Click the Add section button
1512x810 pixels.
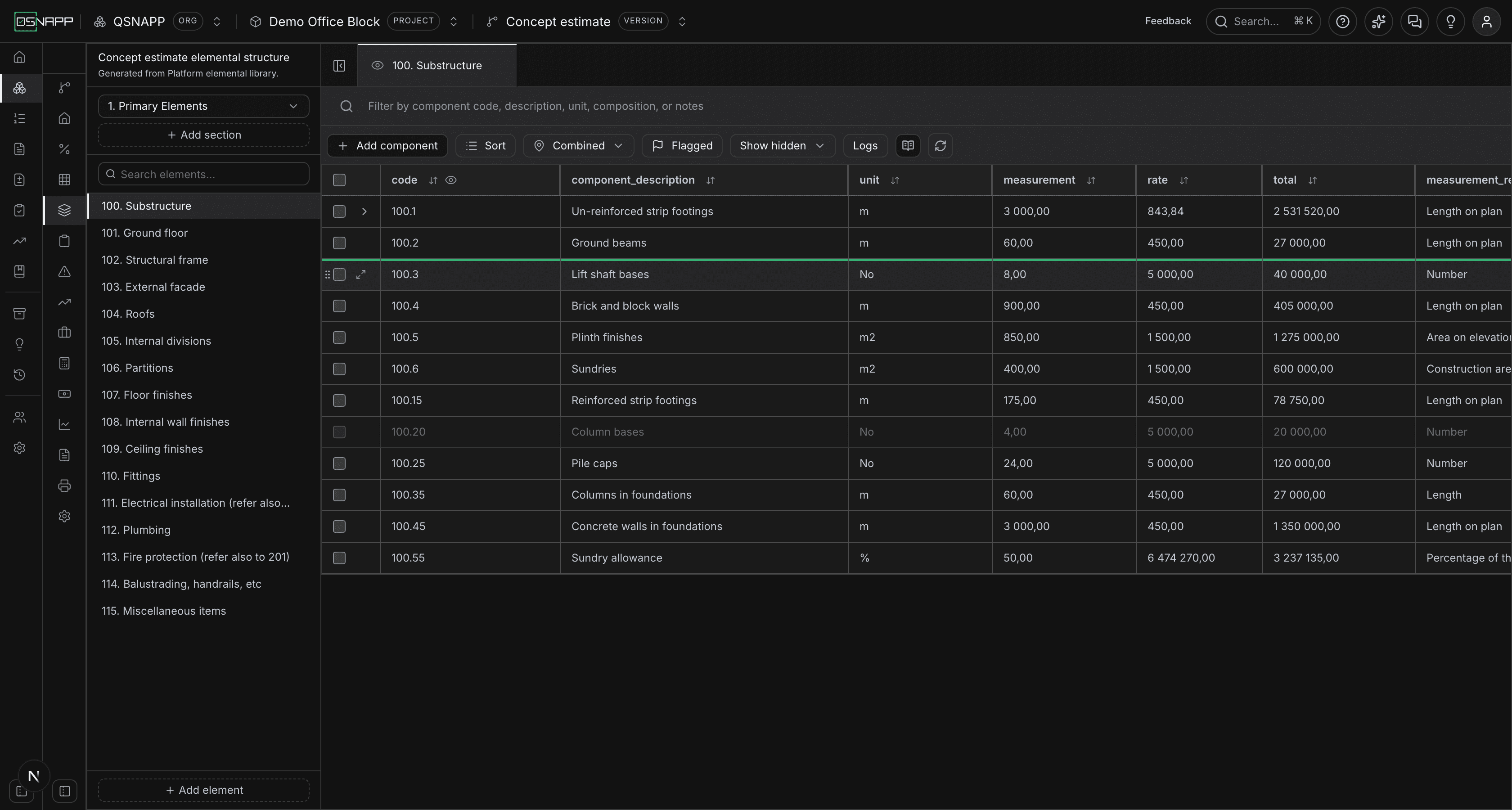point(204,135)
